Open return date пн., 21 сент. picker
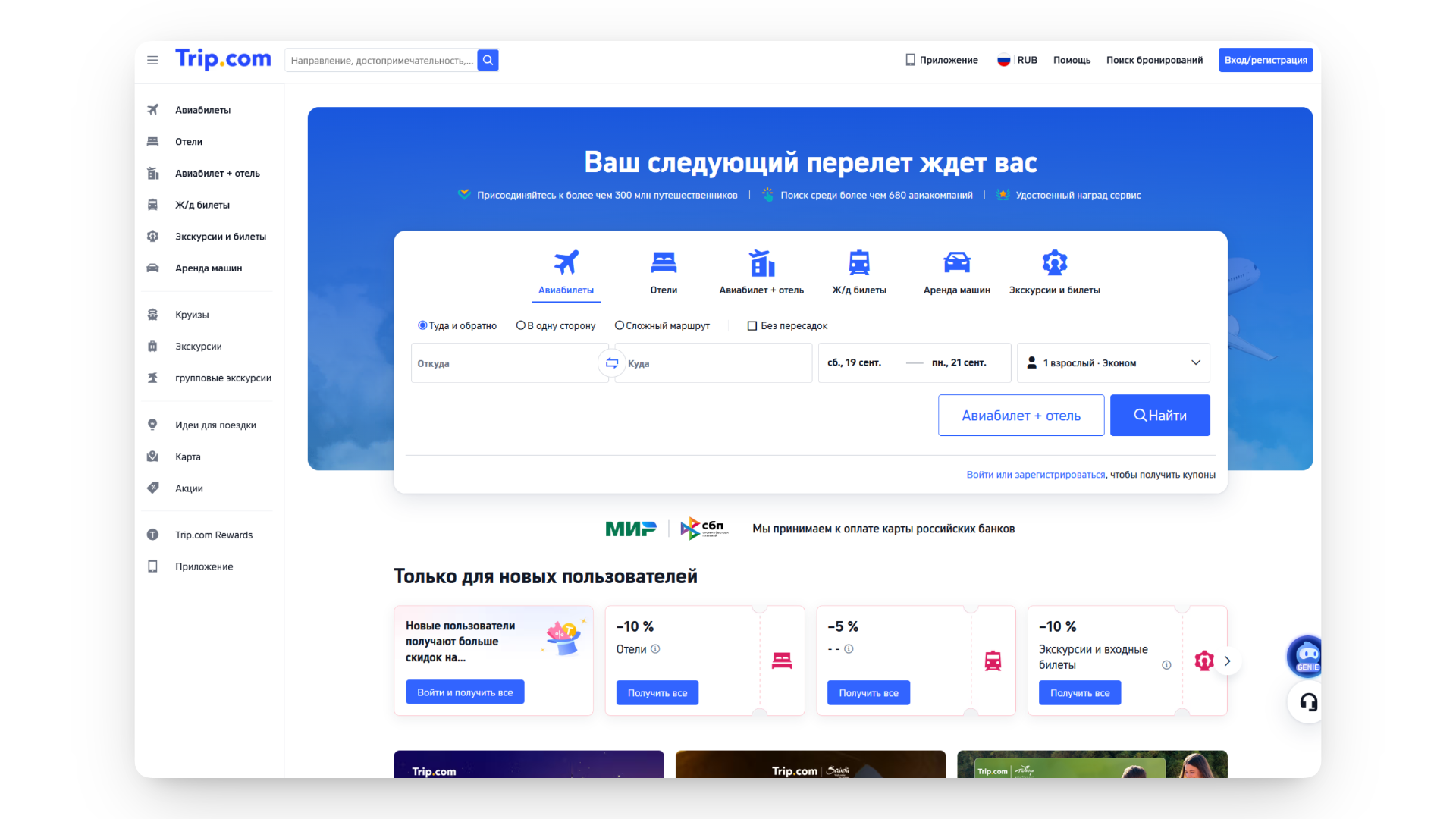 pos(959,363)
